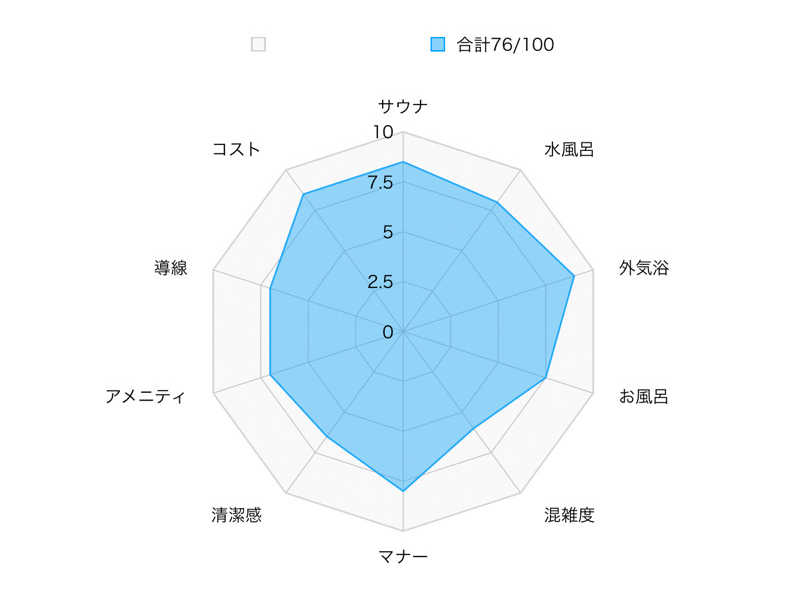This screenshot has width=800, height=600.
Task: Click the data vertex on マナー axis
Action: coord(403,491)
